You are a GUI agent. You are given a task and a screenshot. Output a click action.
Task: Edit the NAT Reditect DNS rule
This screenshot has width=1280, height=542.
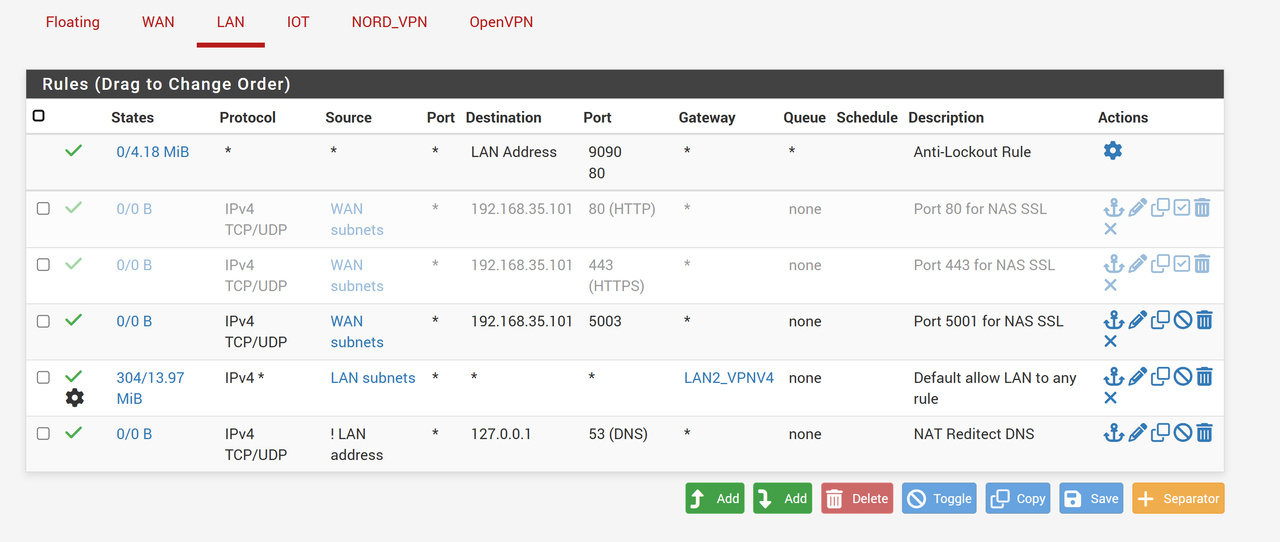click(1137, 433)
